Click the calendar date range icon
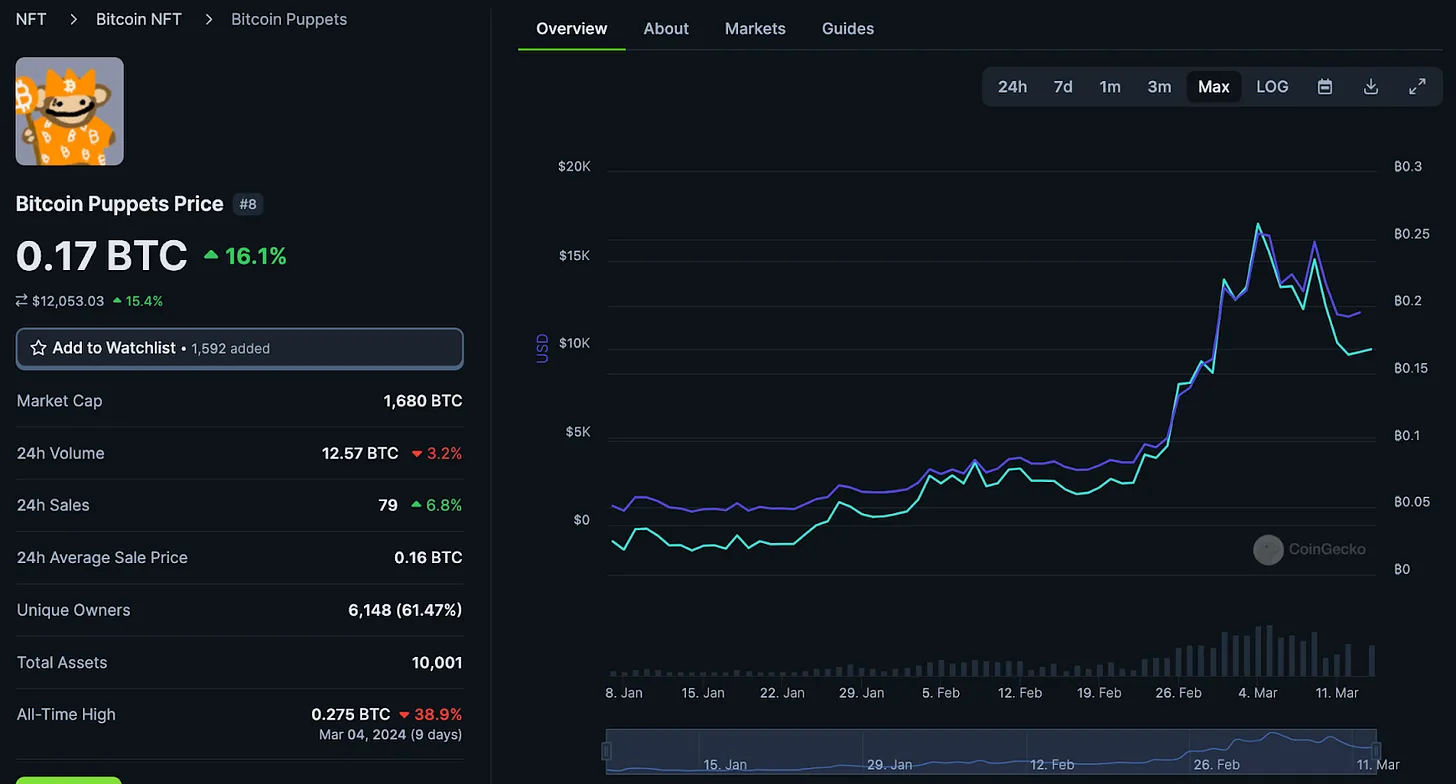The image size is (1456, 784). coord(1325,87)
